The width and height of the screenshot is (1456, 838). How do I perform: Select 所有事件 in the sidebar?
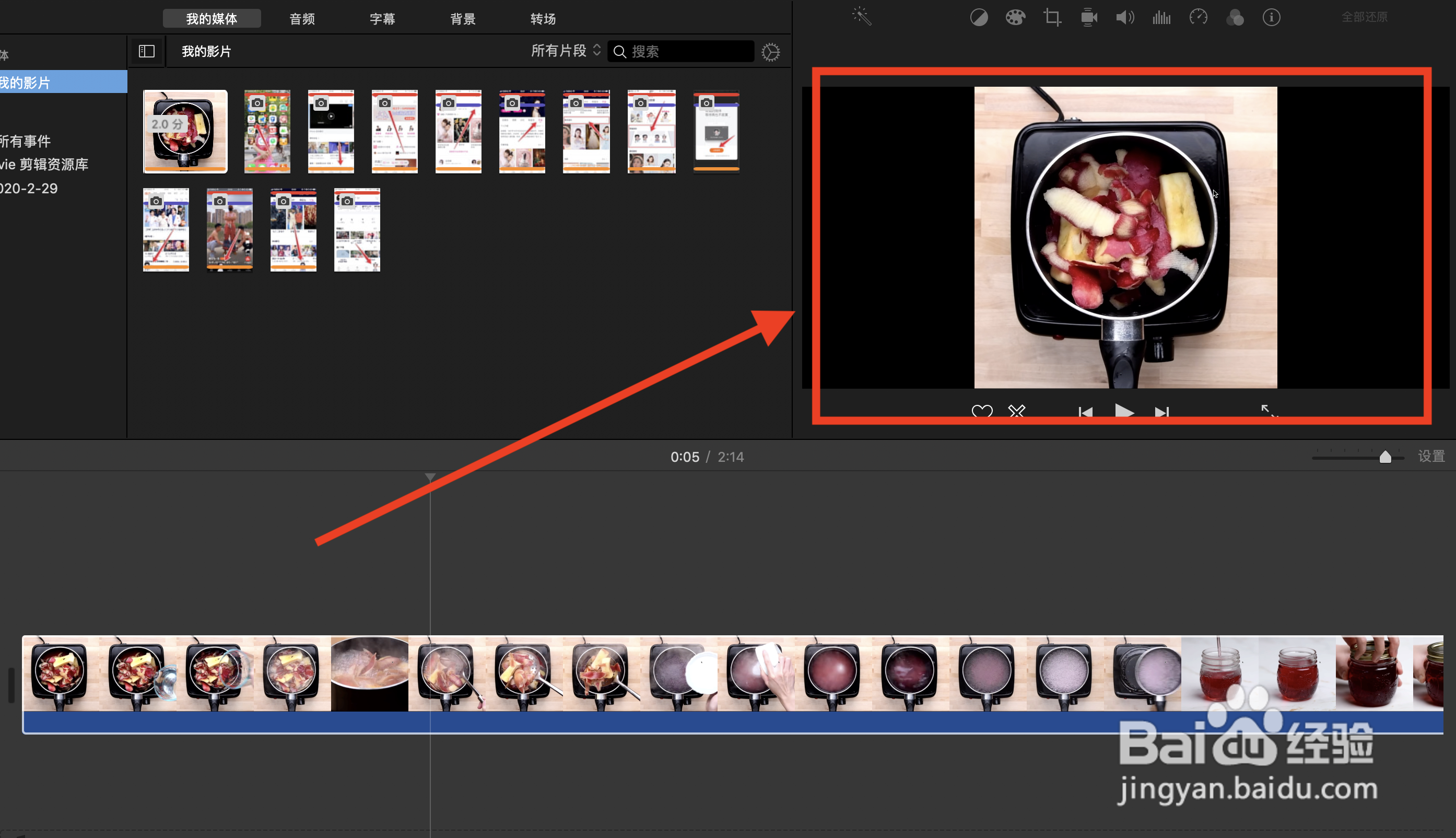(x=26, y=141)
